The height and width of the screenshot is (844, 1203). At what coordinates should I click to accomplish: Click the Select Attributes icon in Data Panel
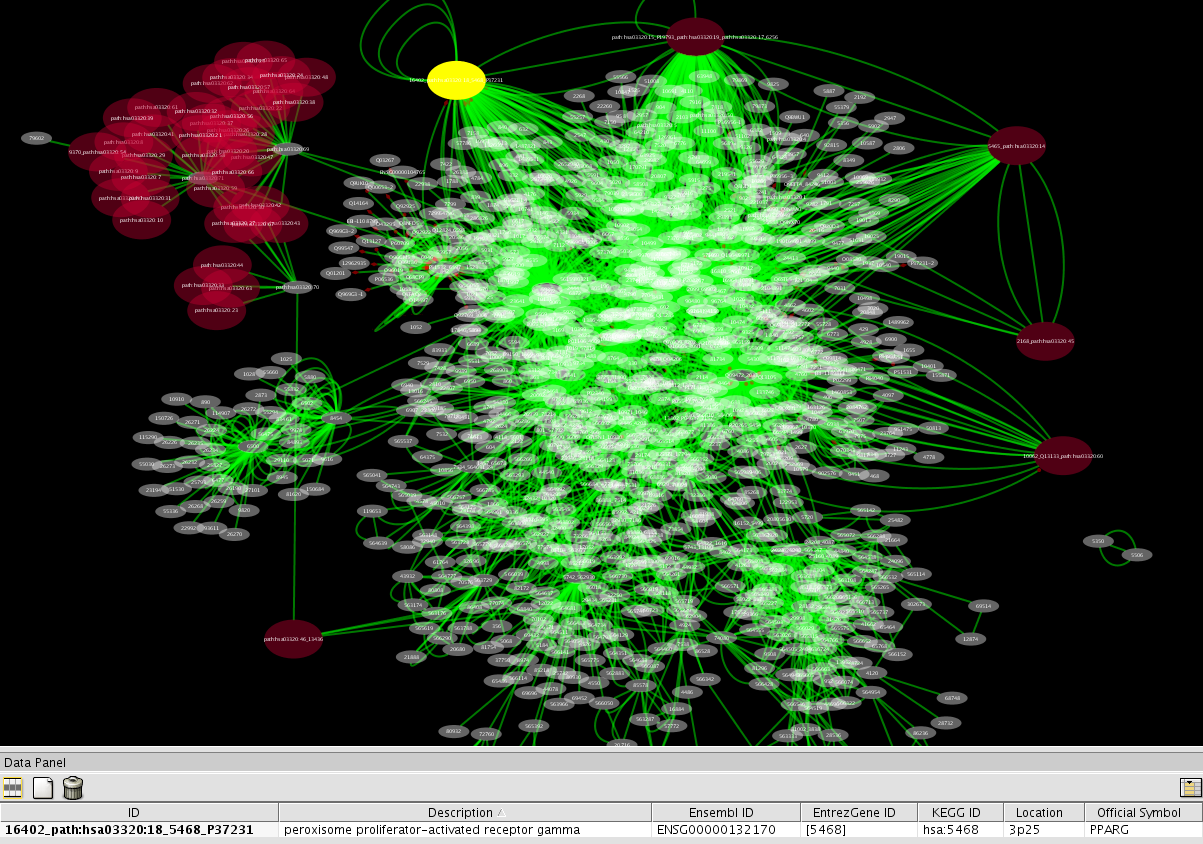[x=13, y=788]
